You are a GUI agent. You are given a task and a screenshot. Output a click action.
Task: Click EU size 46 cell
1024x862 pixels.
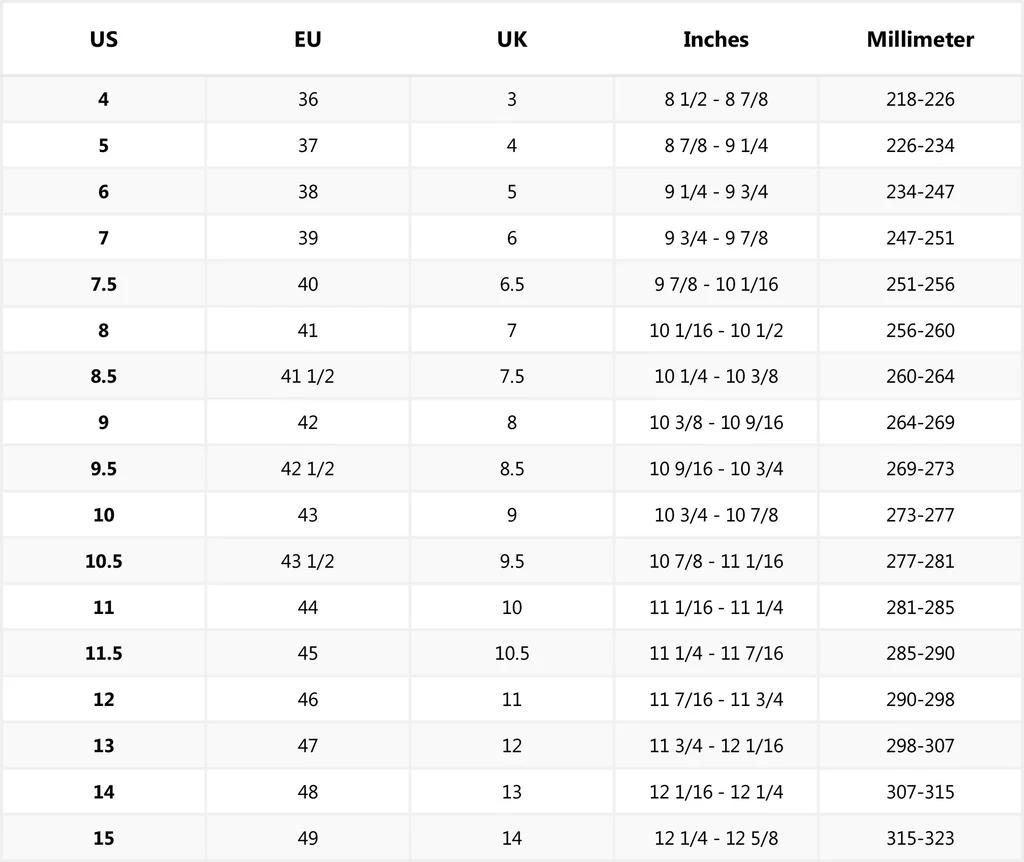click(x=308, y=699)
